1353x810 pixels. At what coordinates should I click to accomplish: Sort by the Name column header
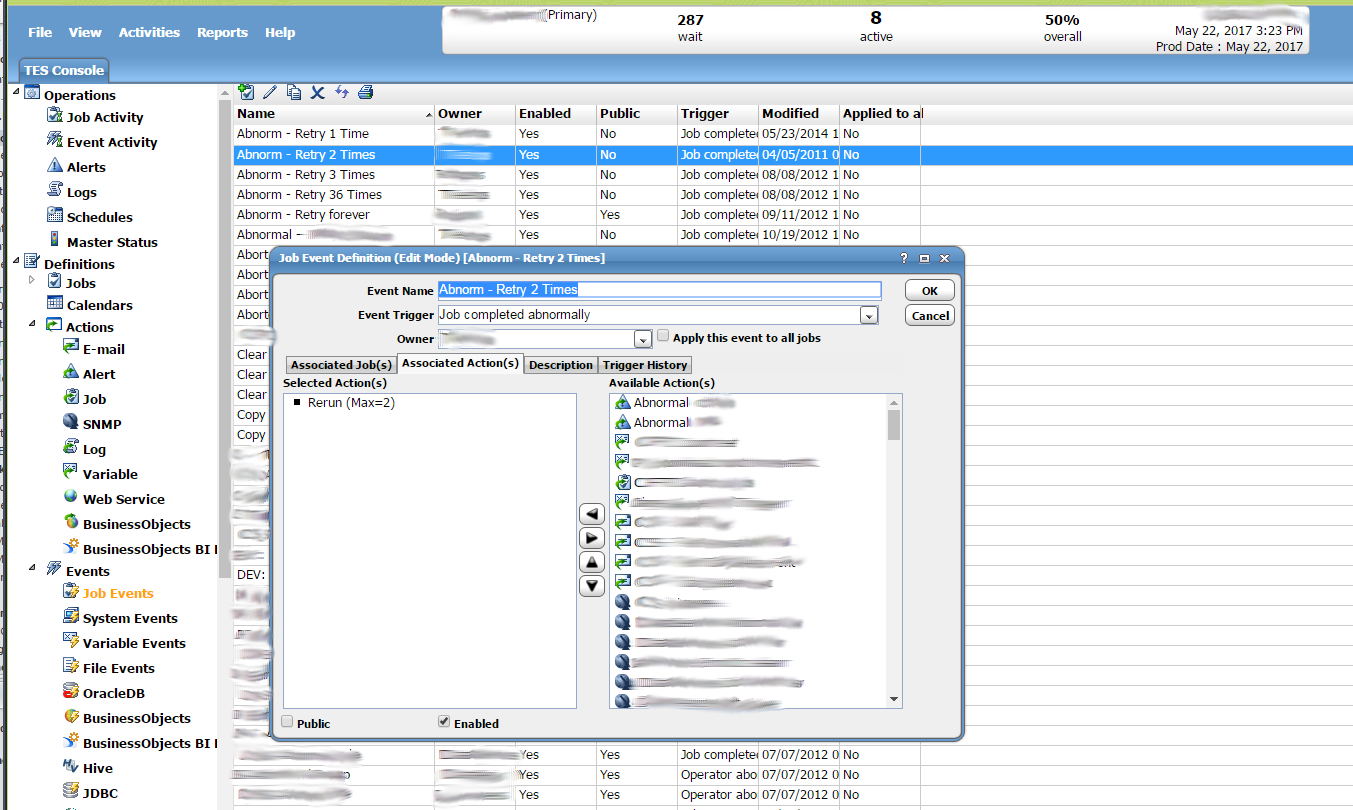(x=334, y=113)
